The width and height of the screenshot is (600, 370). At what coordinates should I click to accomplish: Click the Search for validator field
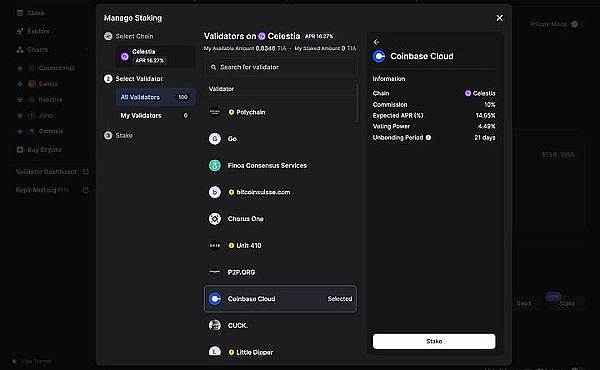click(x=281, y=67)
